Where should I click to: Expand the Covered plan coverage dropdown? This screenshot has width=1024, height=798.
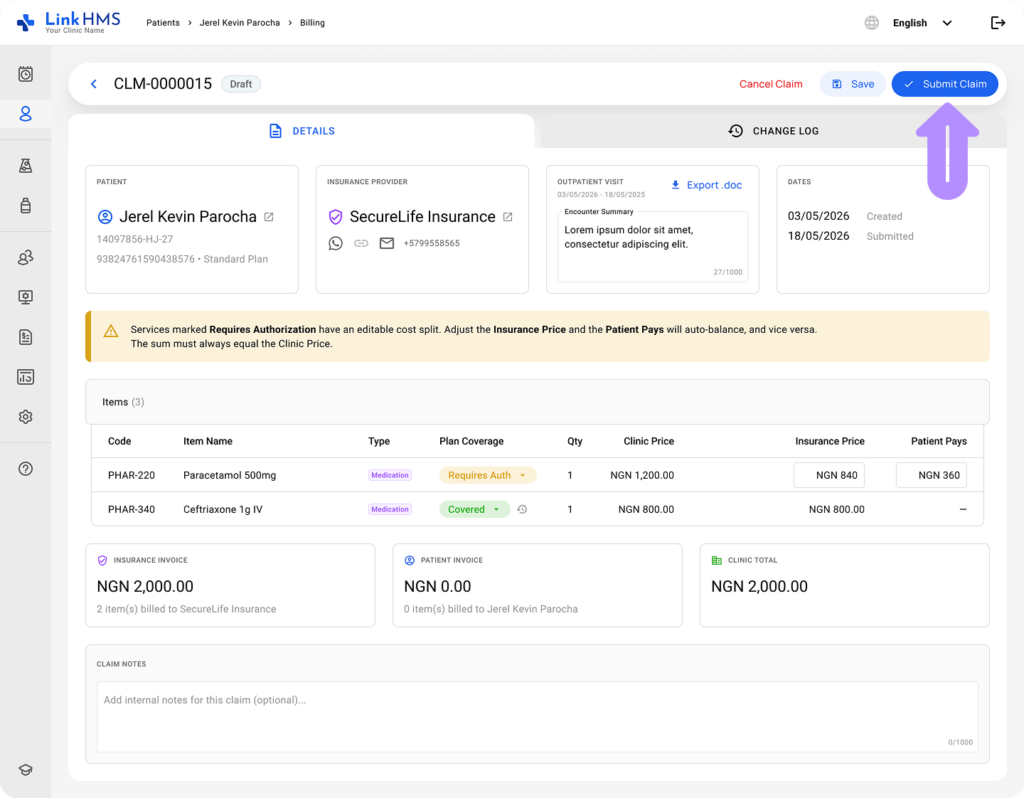point(474,509)
